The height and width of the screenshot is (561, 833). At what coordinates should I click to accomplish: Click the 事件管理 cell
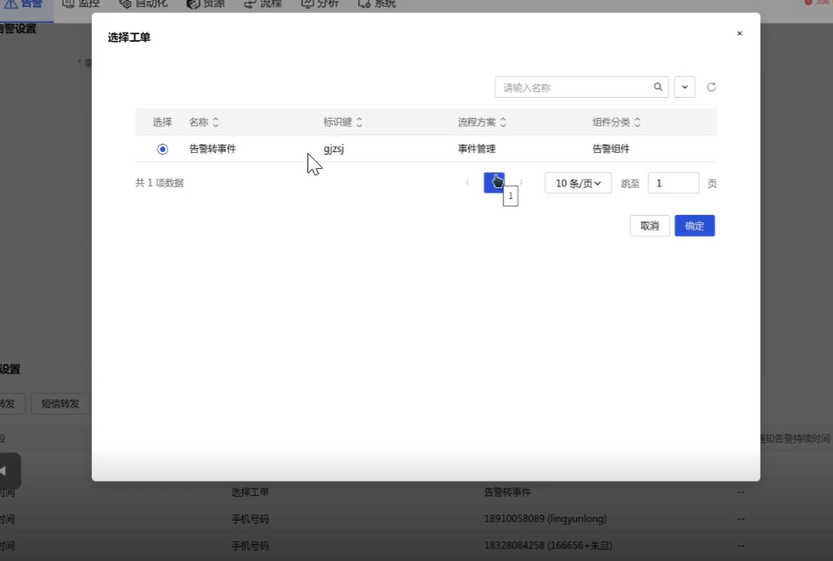coord(477,149)
